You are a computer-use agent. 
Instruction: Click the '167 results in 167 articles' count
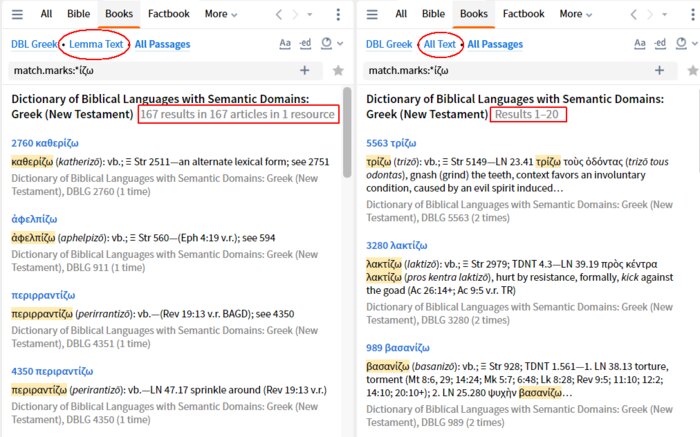coord(238,114)
